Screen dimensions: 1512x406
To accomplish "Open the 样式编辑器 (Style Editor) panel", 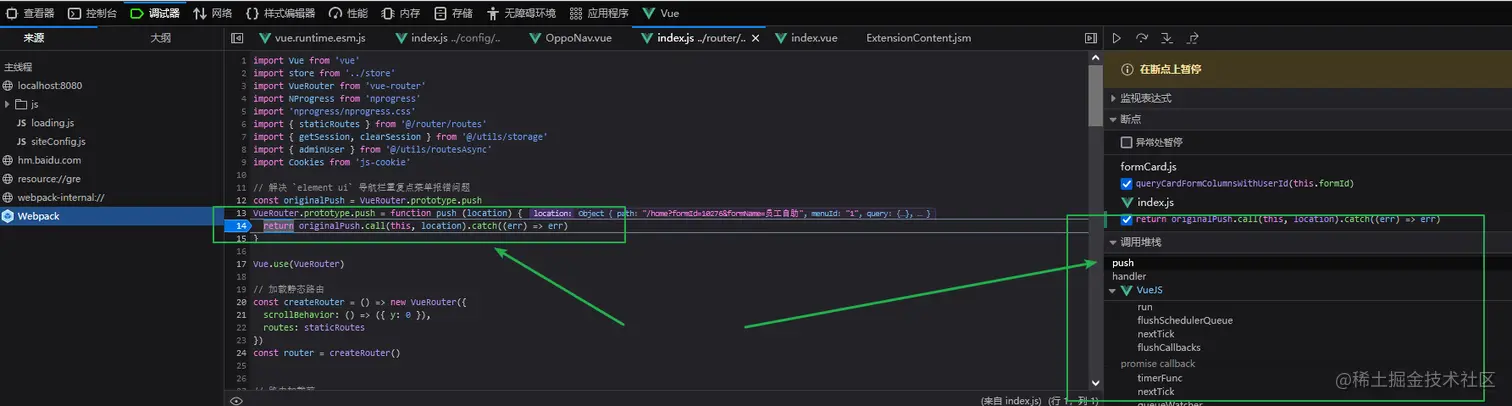I will click(280, 13).
